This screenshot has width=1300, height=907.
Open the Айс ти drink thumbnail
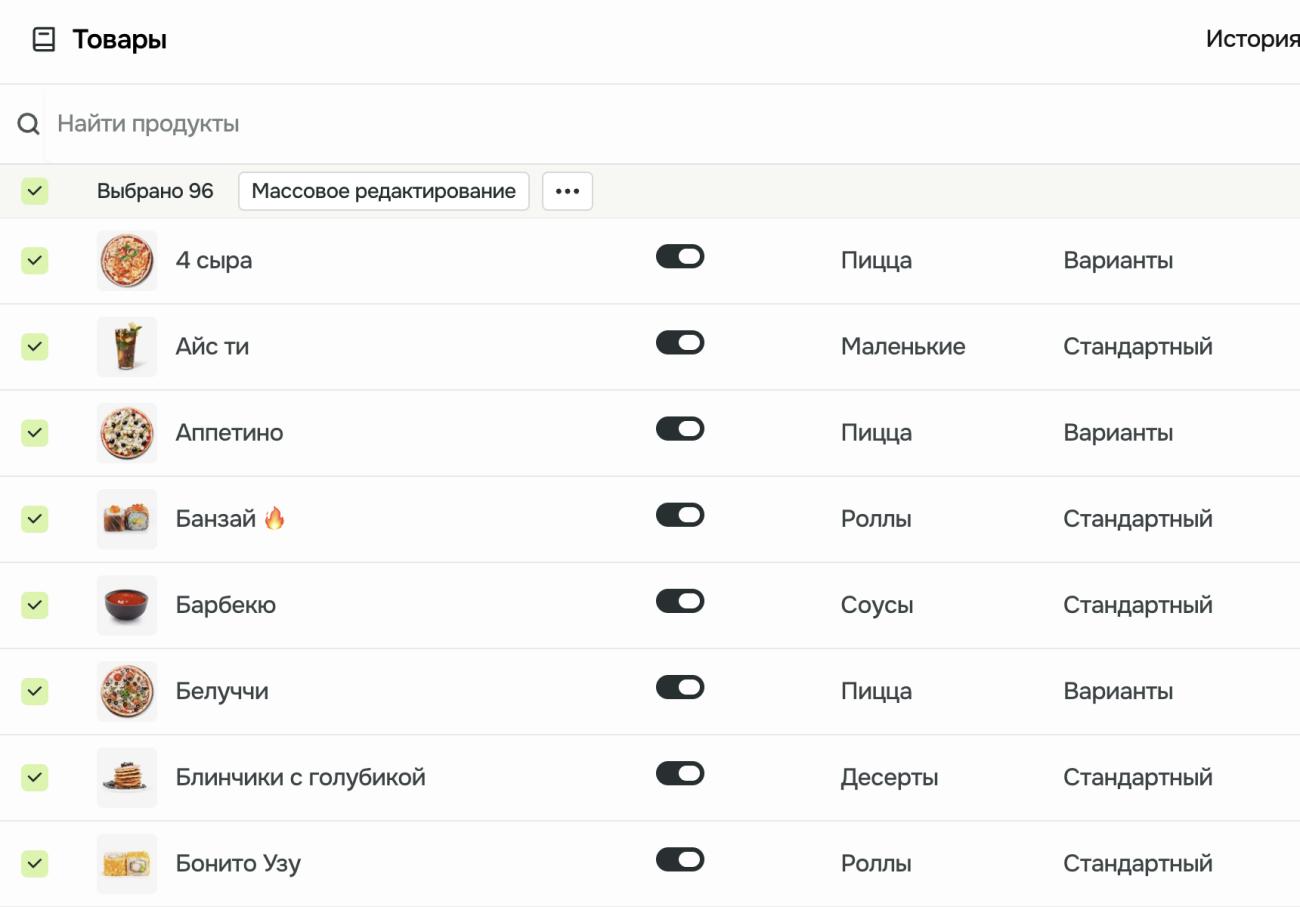click(127, 347)
